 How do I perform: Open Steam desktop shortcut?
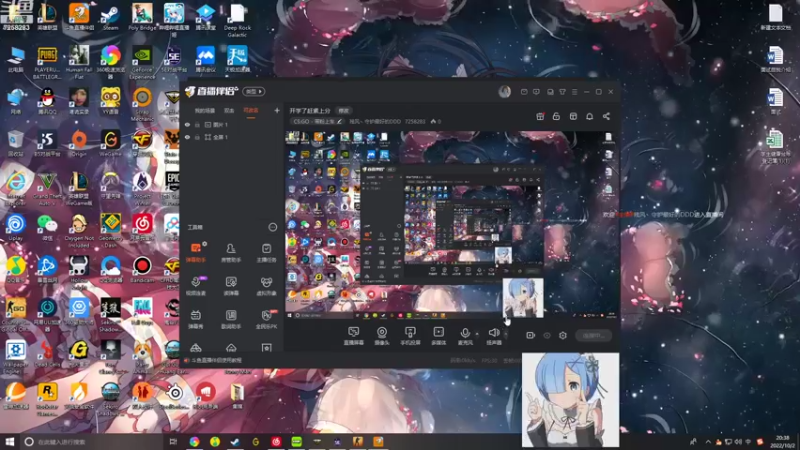pyautogui.click(x=110, y=17)
